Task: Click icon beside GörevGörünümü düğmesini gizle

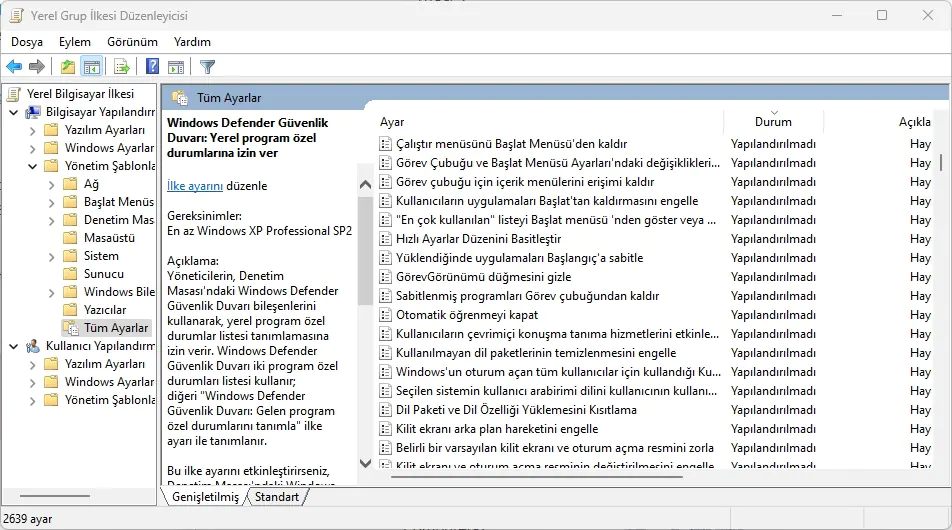Action: tap(385, 277)
